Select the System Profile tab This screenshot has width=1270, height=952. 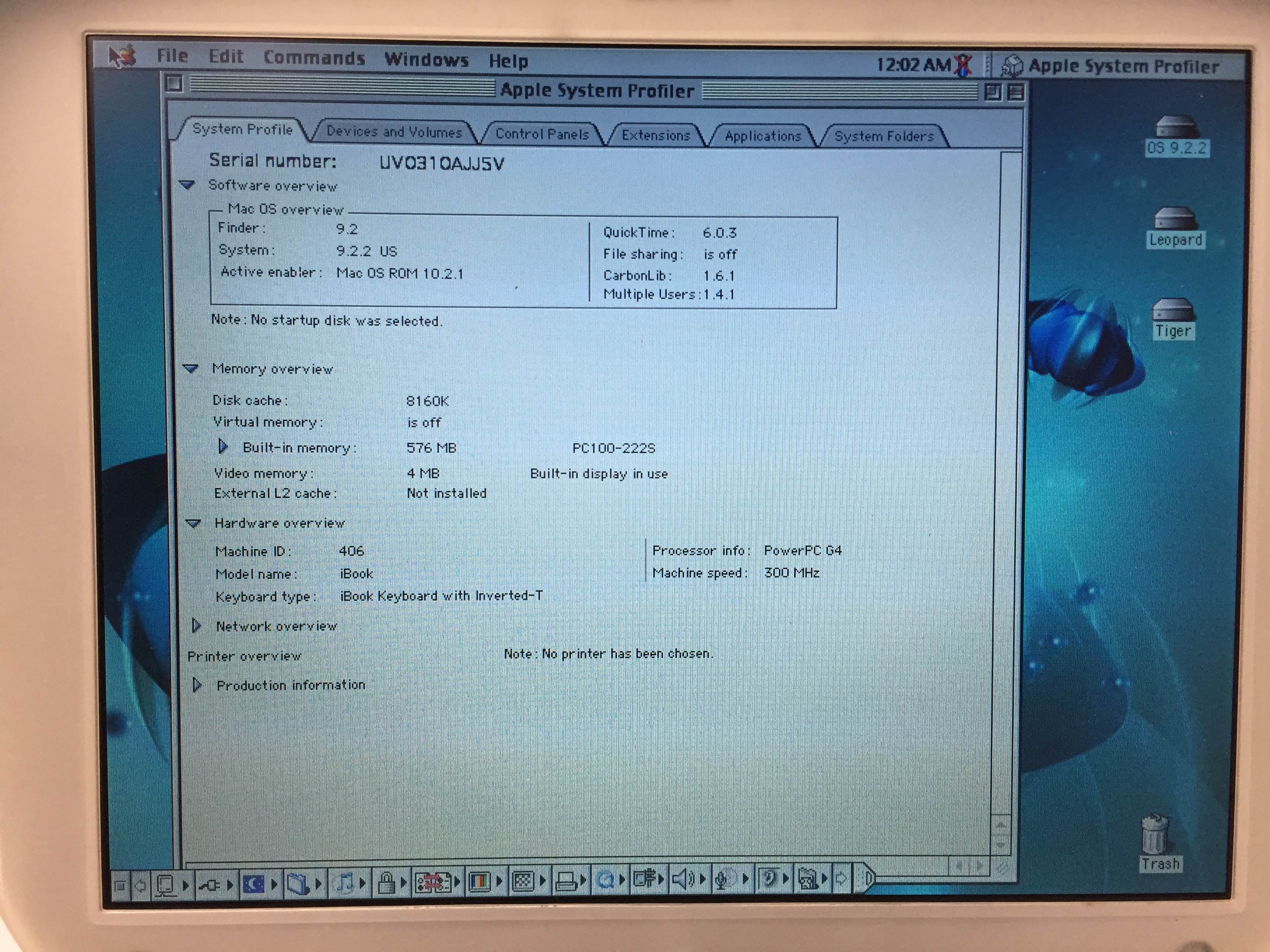(x=242, y=129)
